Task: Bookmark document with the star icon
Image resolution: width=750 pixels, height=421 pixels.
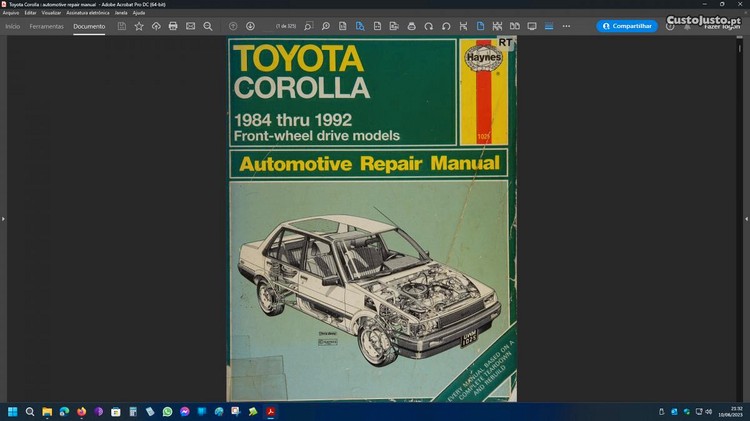Action: click(139, 26)
